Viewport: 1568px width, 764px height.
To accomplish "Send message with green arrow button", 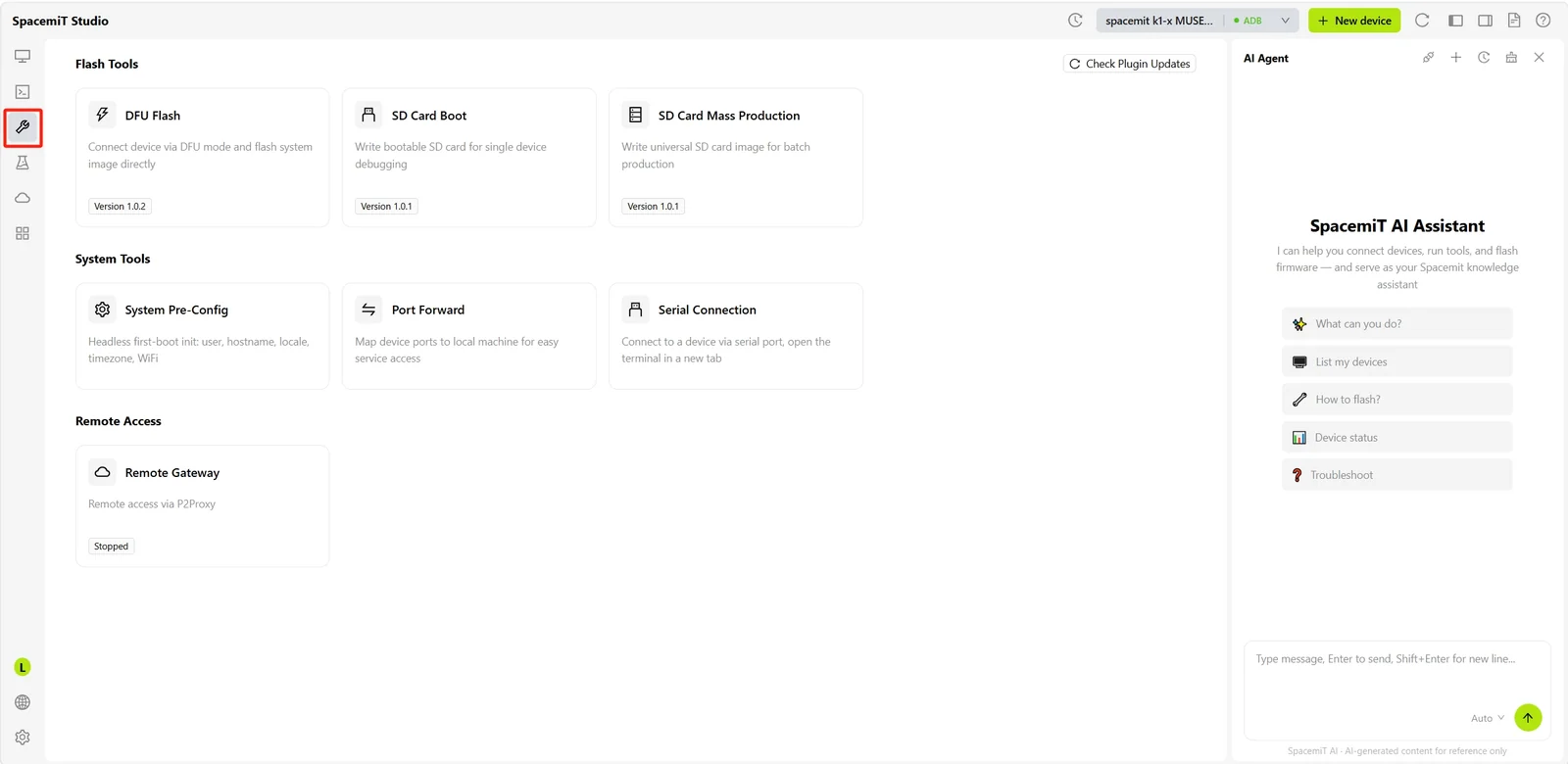I will pos(1528,718).
